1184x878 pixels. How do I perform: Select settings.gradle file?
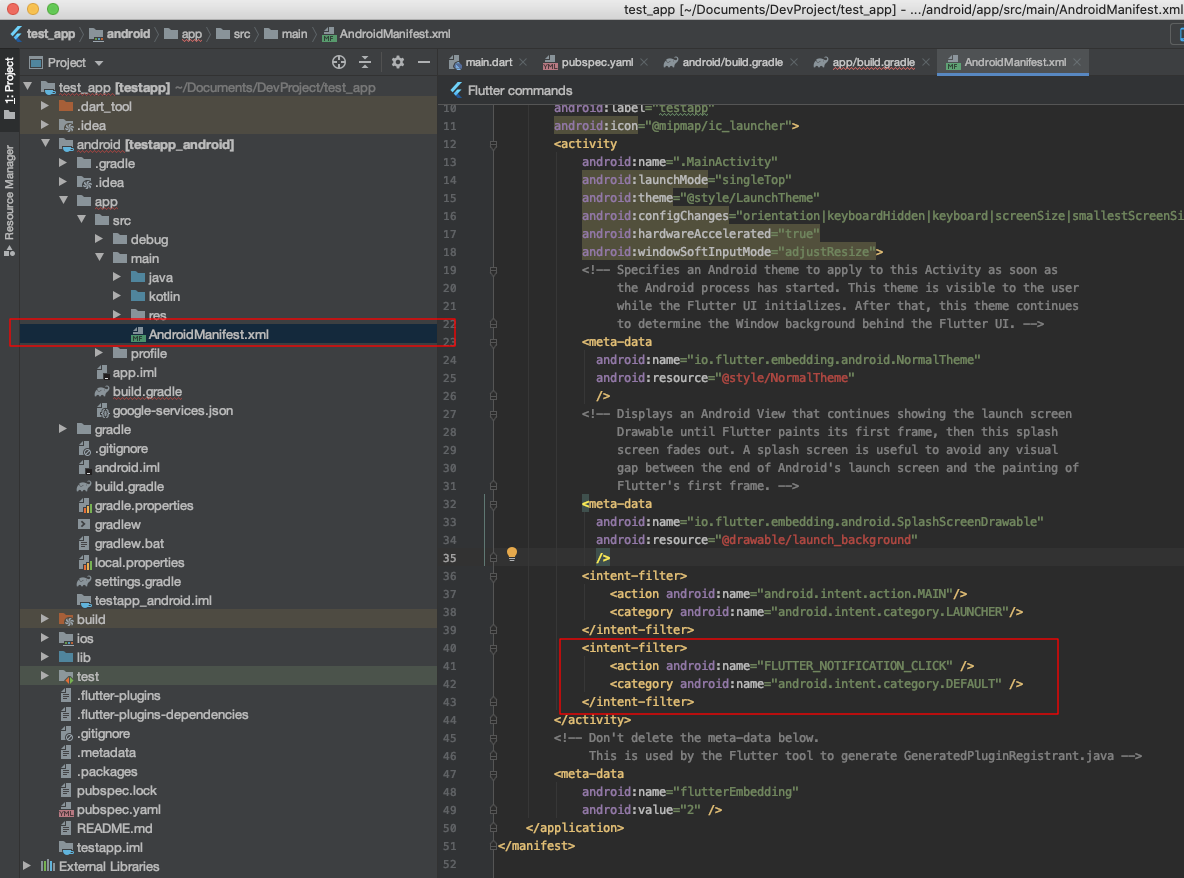137,581
